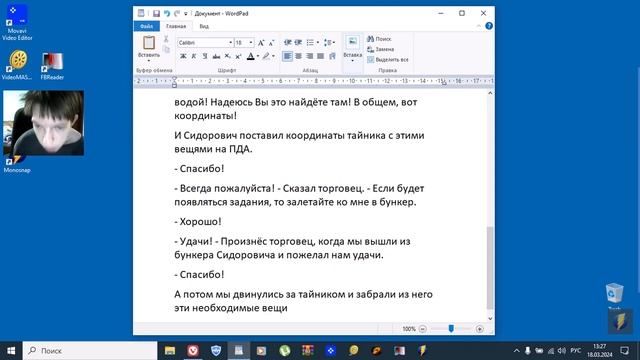This screenshot has width=640, height=360.
Task: Open Vivaldi browser from the taskbar
Action: pos(193,351)
